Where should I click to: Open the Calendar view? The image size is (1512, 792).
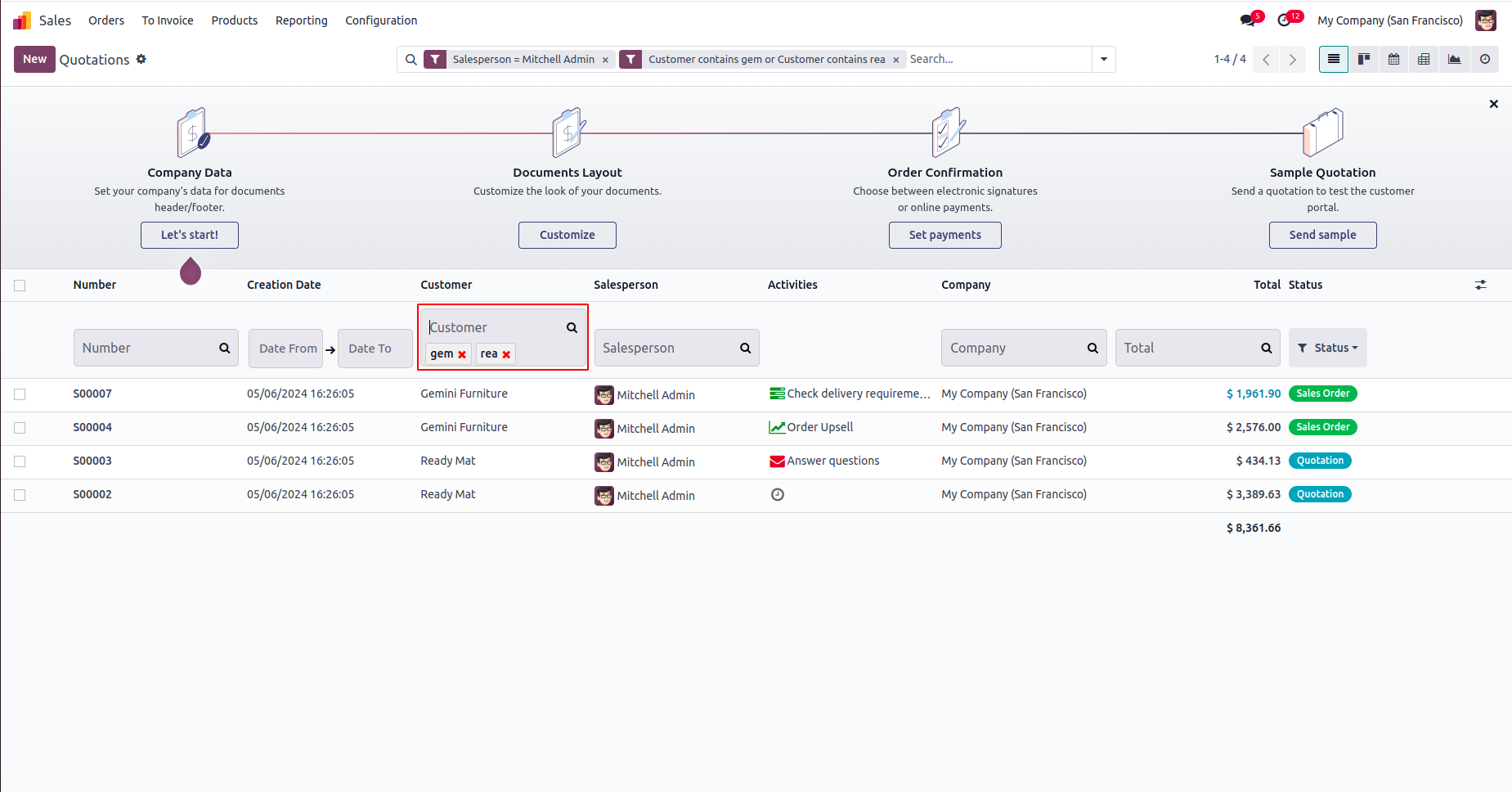[x=1393, y=59]
